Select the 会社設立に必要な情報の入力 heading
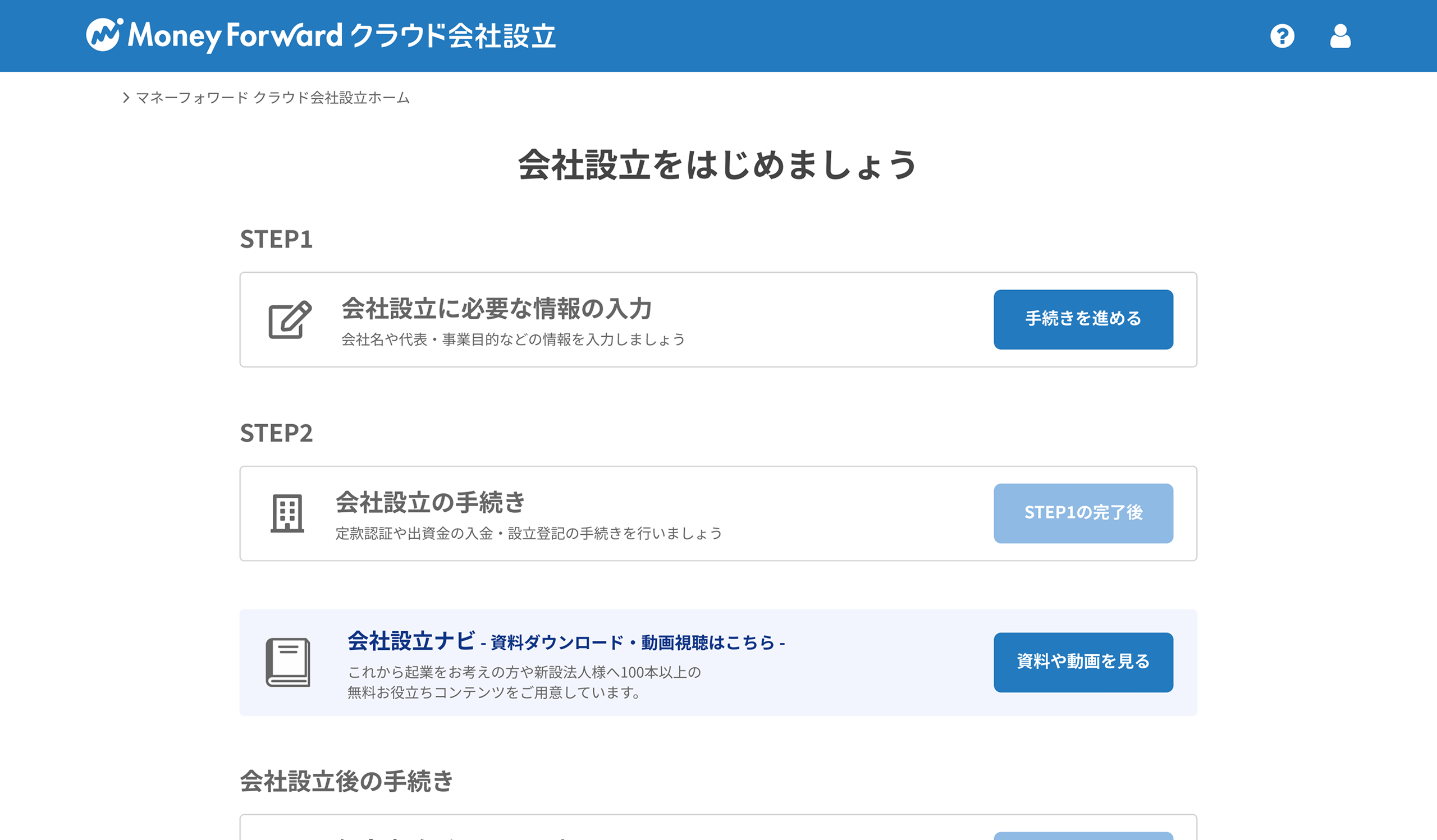 496,308
